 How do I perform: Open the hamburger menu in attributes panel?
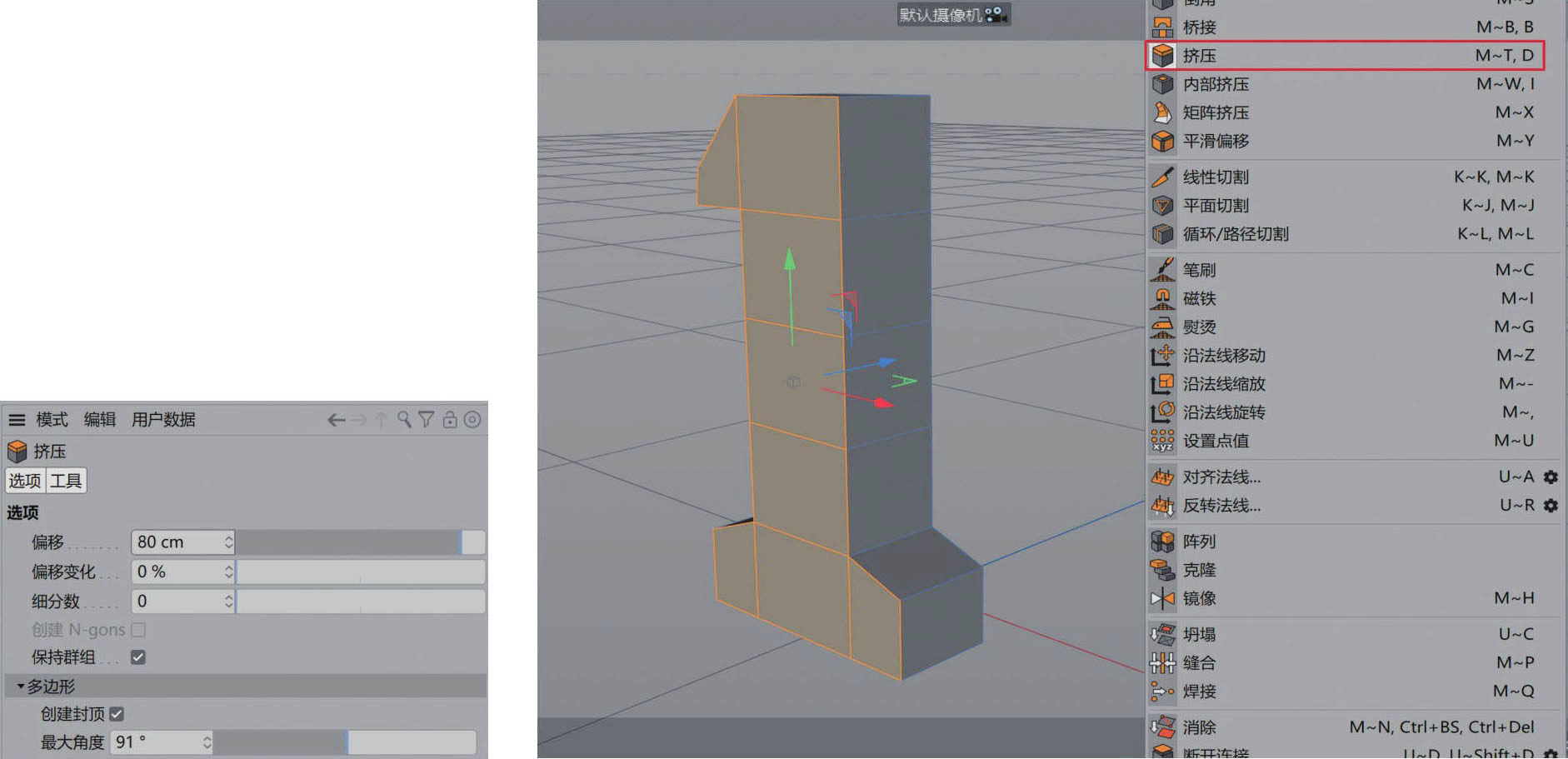pos(17,420)
